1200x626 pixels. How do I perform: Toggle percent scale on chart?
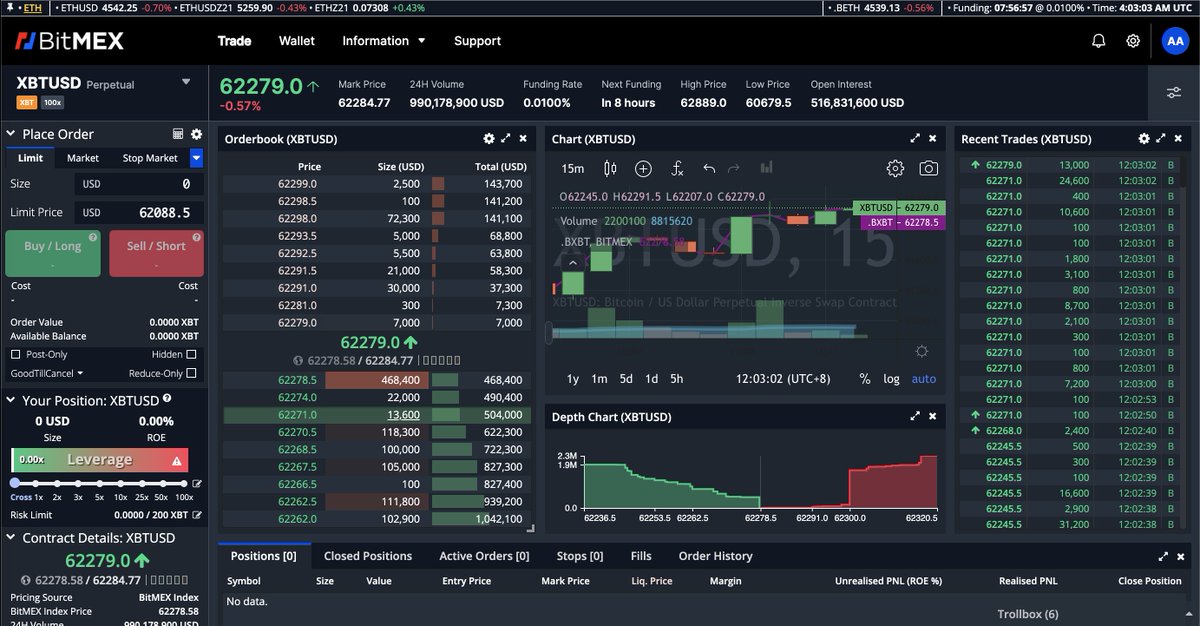tap(864, 379)
